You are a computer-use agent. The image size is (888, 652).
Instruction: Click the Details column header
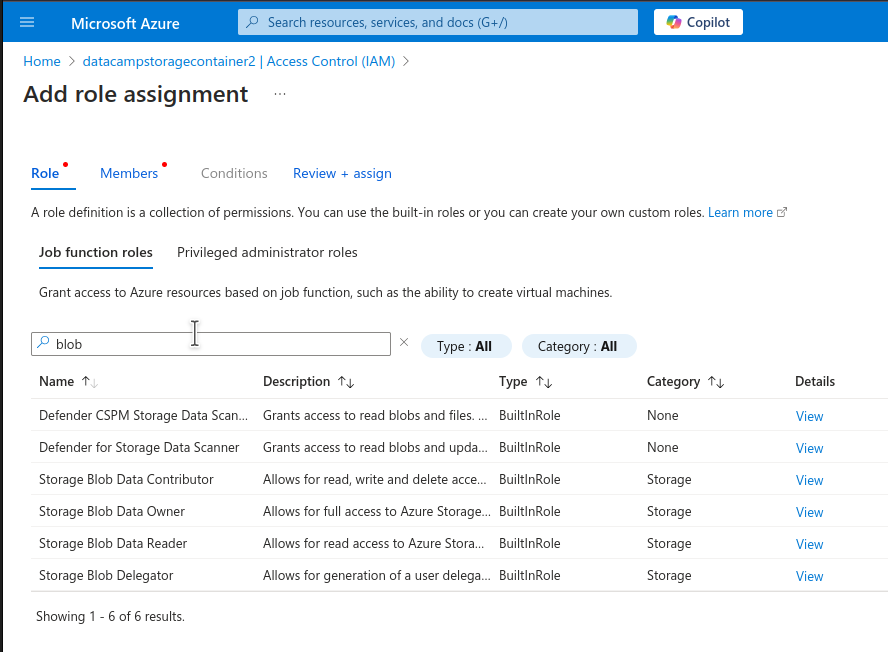[x=815, y=381]
